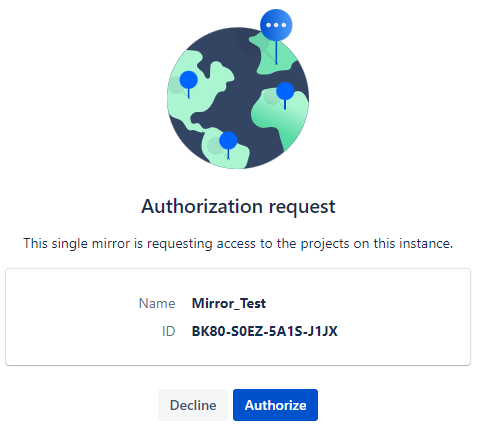Click the bottom green continent on the globe
Viewport: 478px width, 424px height.
pyautogui.click(x=223, y=152)
